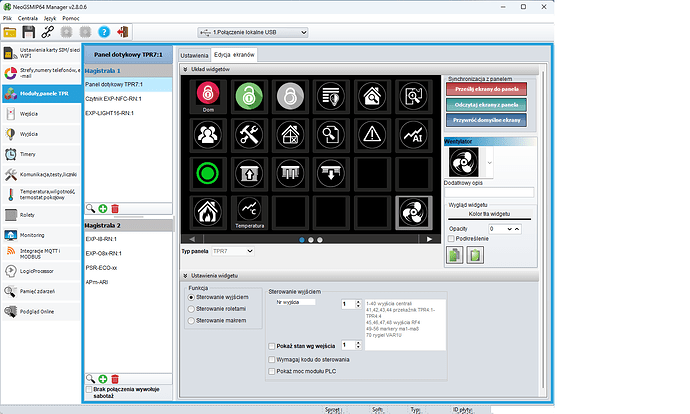Select house with magnifier widget
The width and height of the screenshot is (690, 414).
(x=372, y=96)
